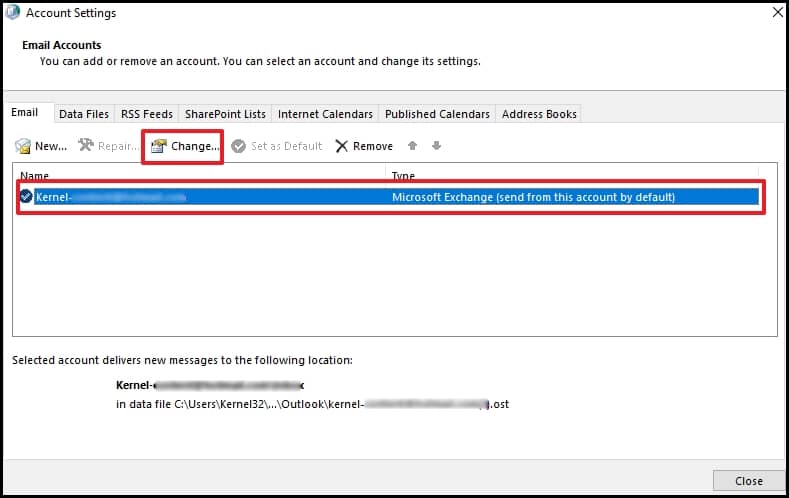Open the RSS Feeds tab
This screenshot has width=789, height=498.
coord(147,114)
